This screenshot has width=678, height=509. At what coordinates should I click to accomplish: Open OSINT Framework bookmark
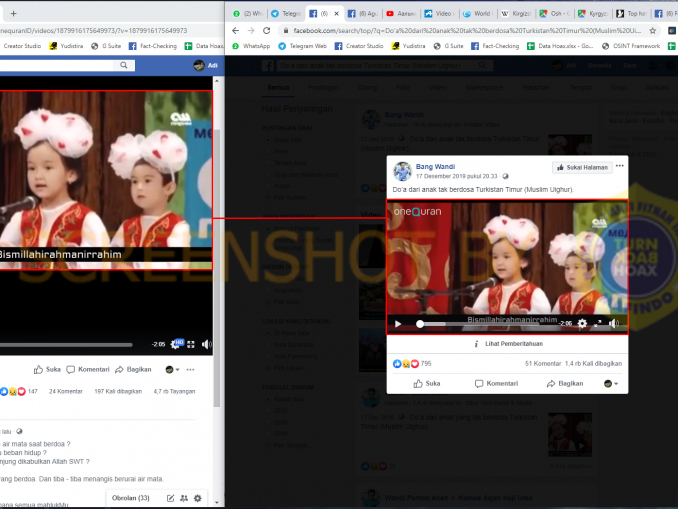631,46
